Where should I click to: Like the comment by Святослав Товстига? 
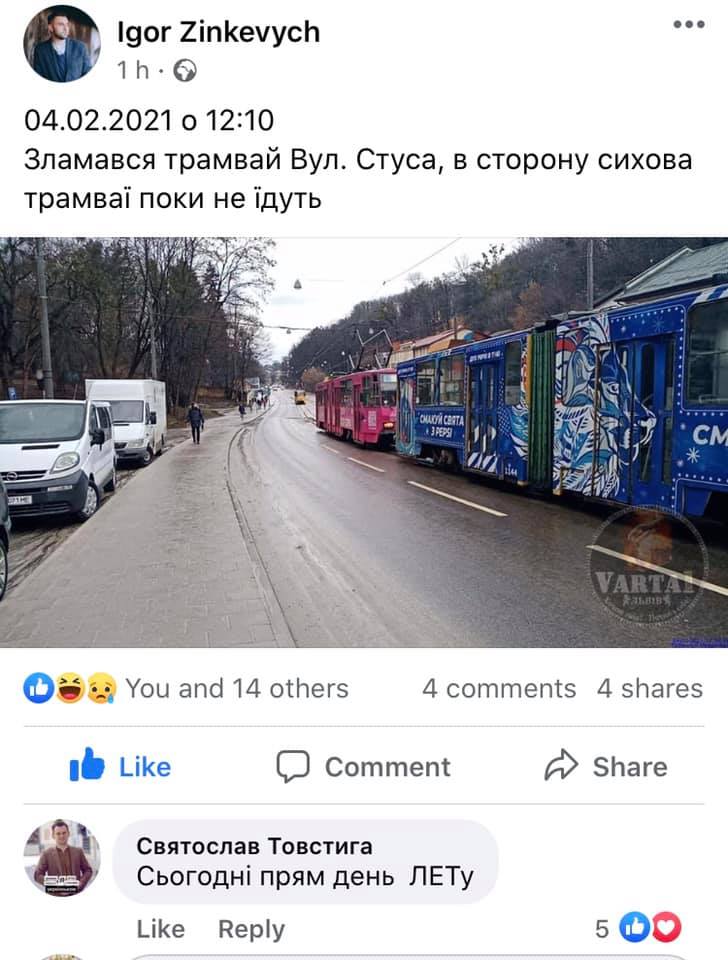pyautogui.click(x=160, y=929)
